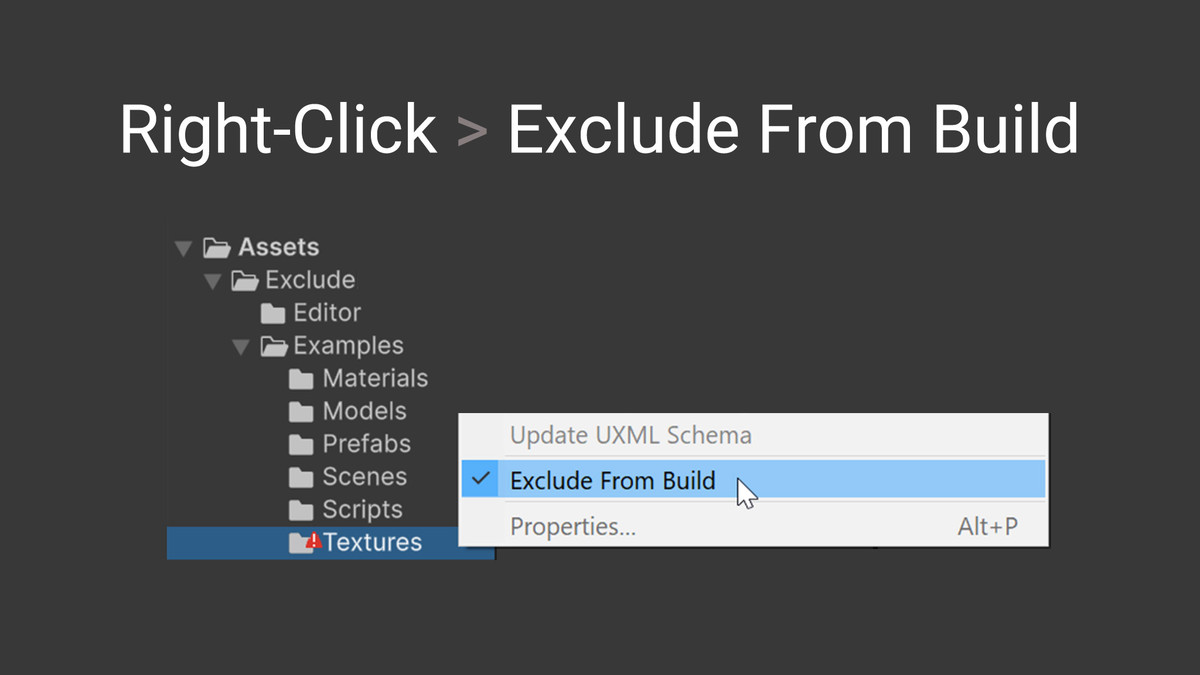The width and height of the screenshot is (1200, 675).
Task: Click the Models folder icon
Action: tap(302, 411)
